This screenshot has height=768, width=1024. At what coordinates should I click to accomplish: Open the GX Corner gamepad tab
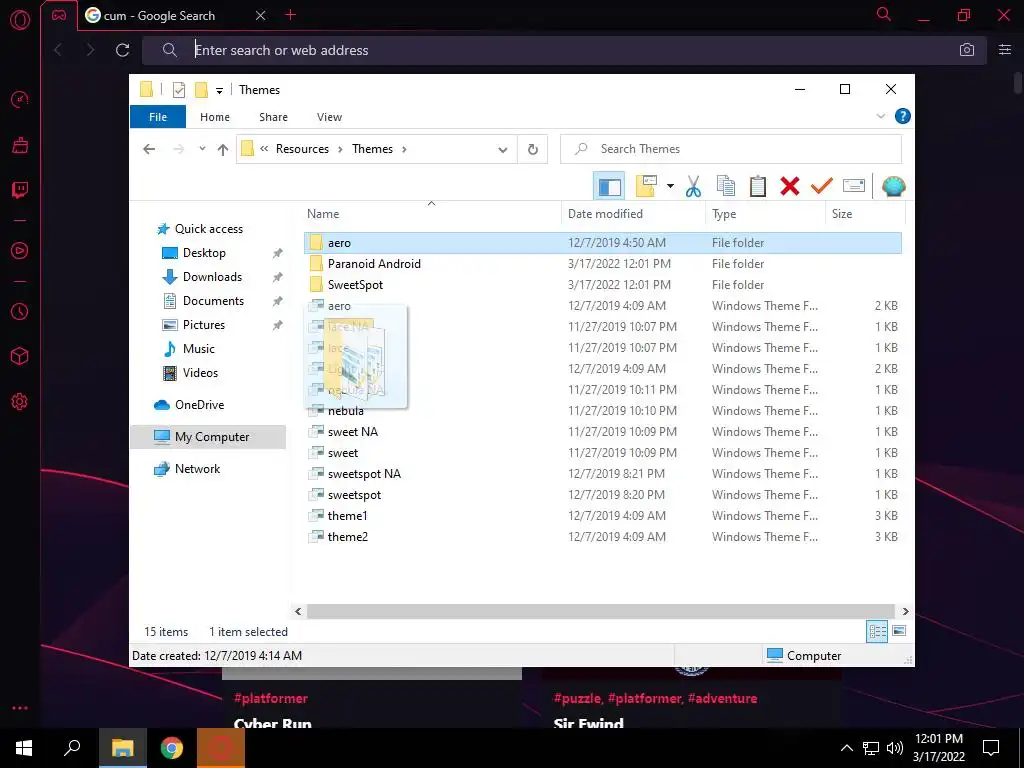pos(59,15)
